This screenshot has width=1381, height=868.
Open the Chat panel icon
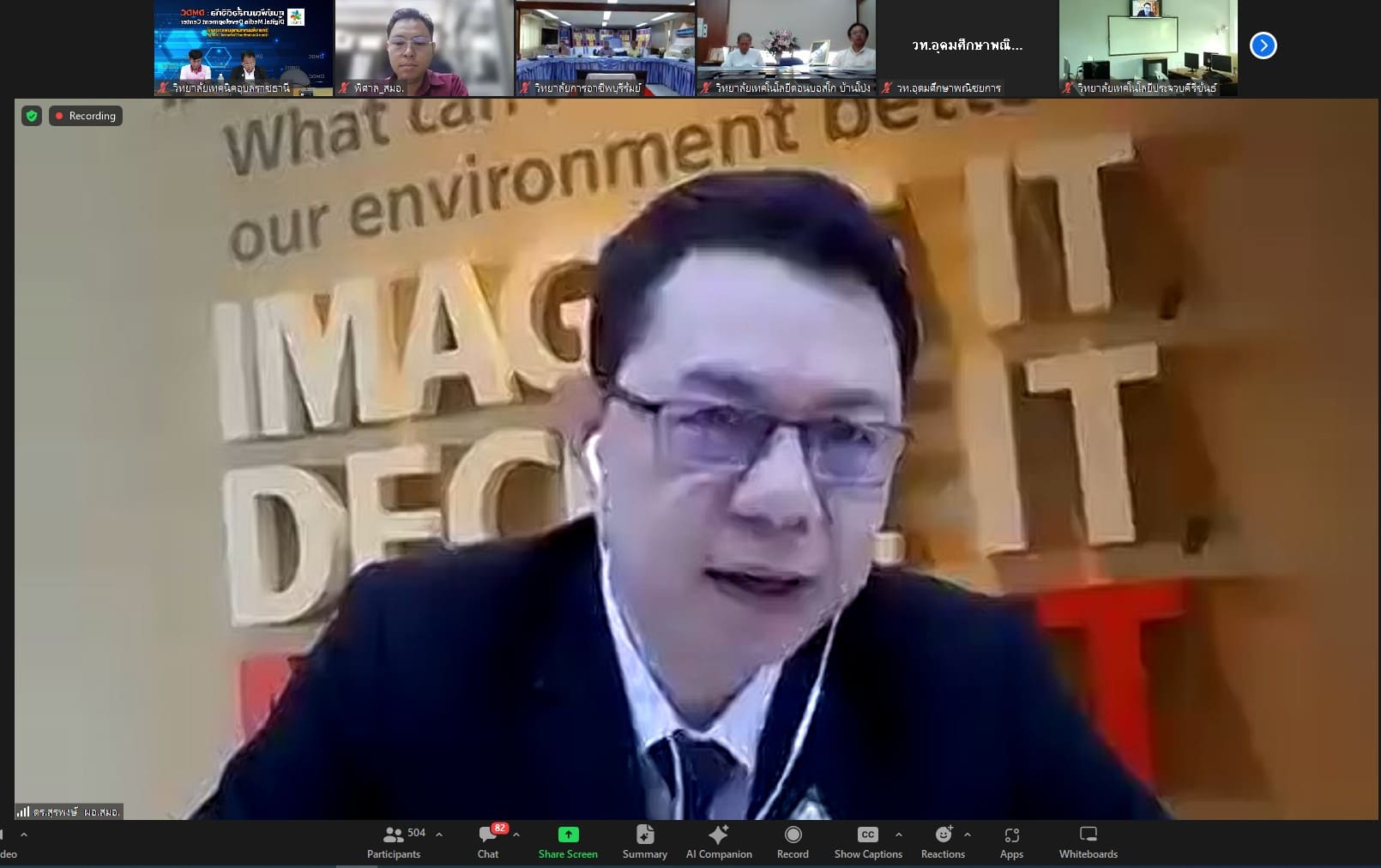[487, 835]
